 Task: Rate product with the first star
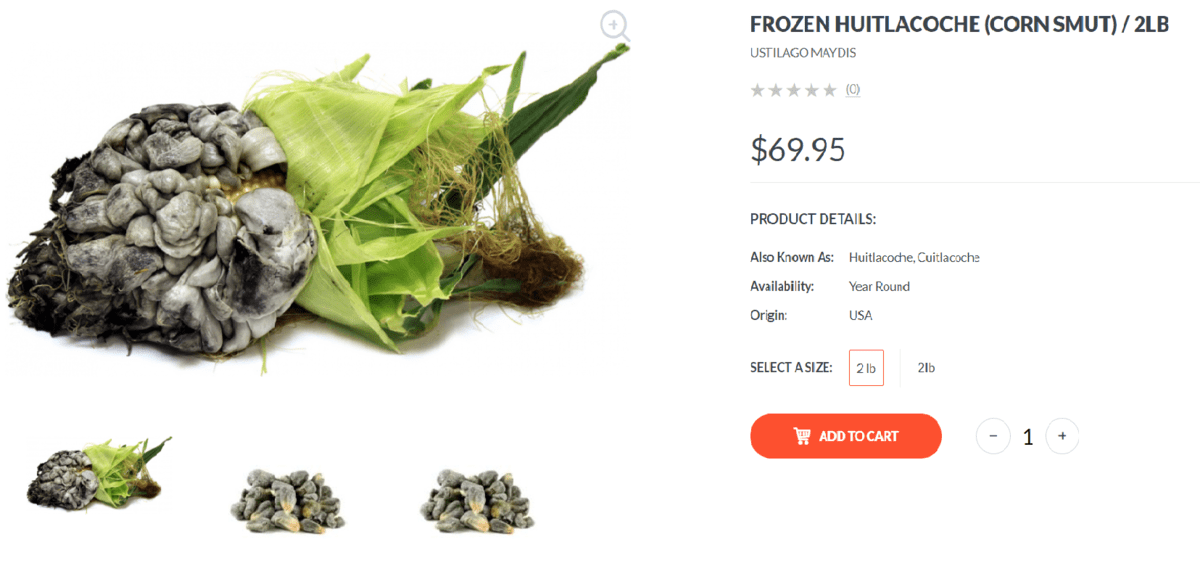tap(758, 90)
